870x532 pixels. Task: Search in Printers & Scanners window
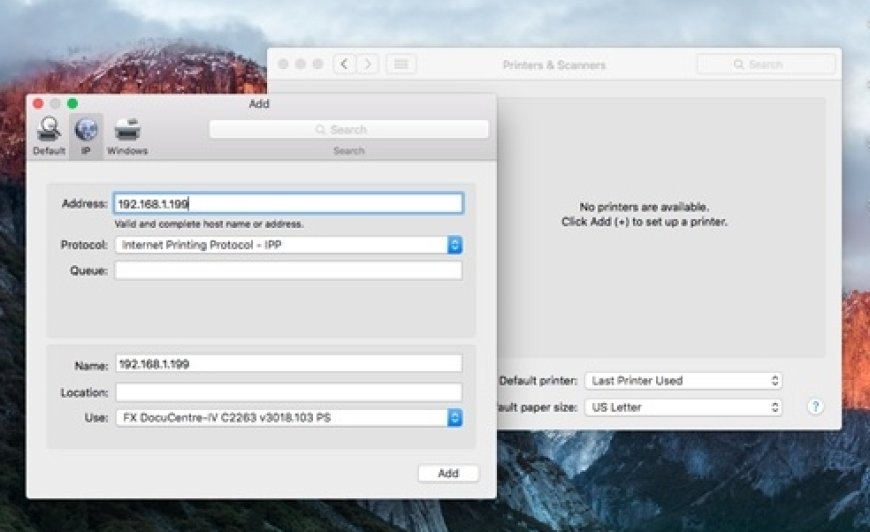click(x=766, y=64)
